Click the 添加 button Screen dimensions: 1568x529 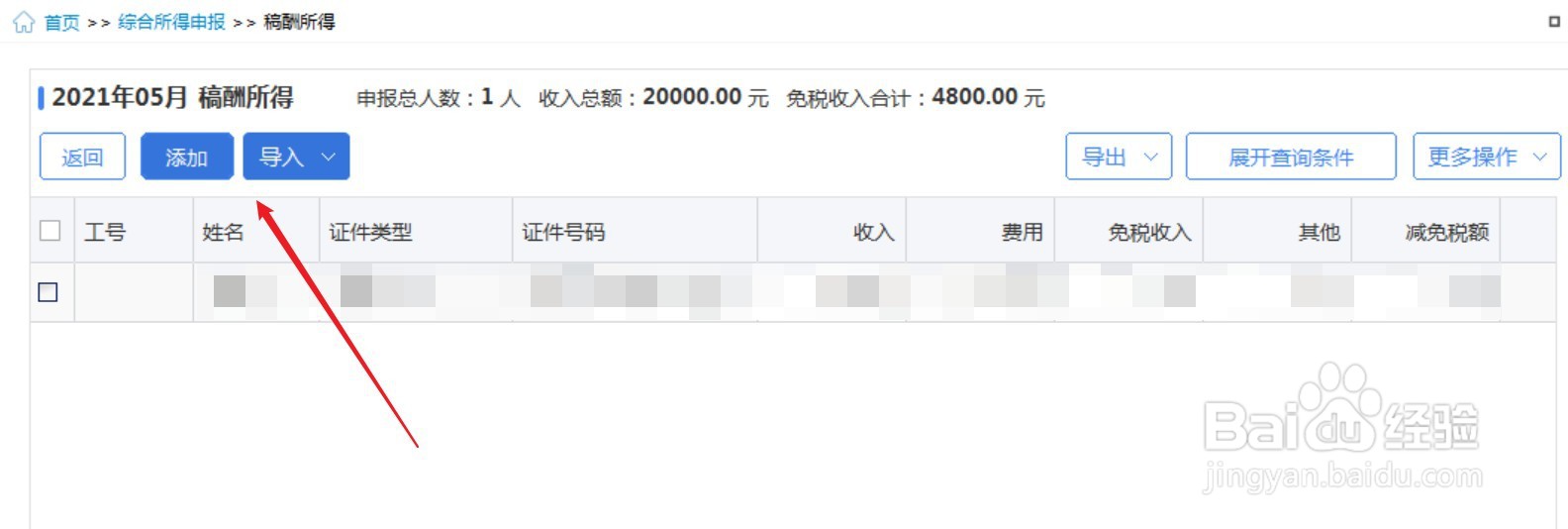click(186, 157)
